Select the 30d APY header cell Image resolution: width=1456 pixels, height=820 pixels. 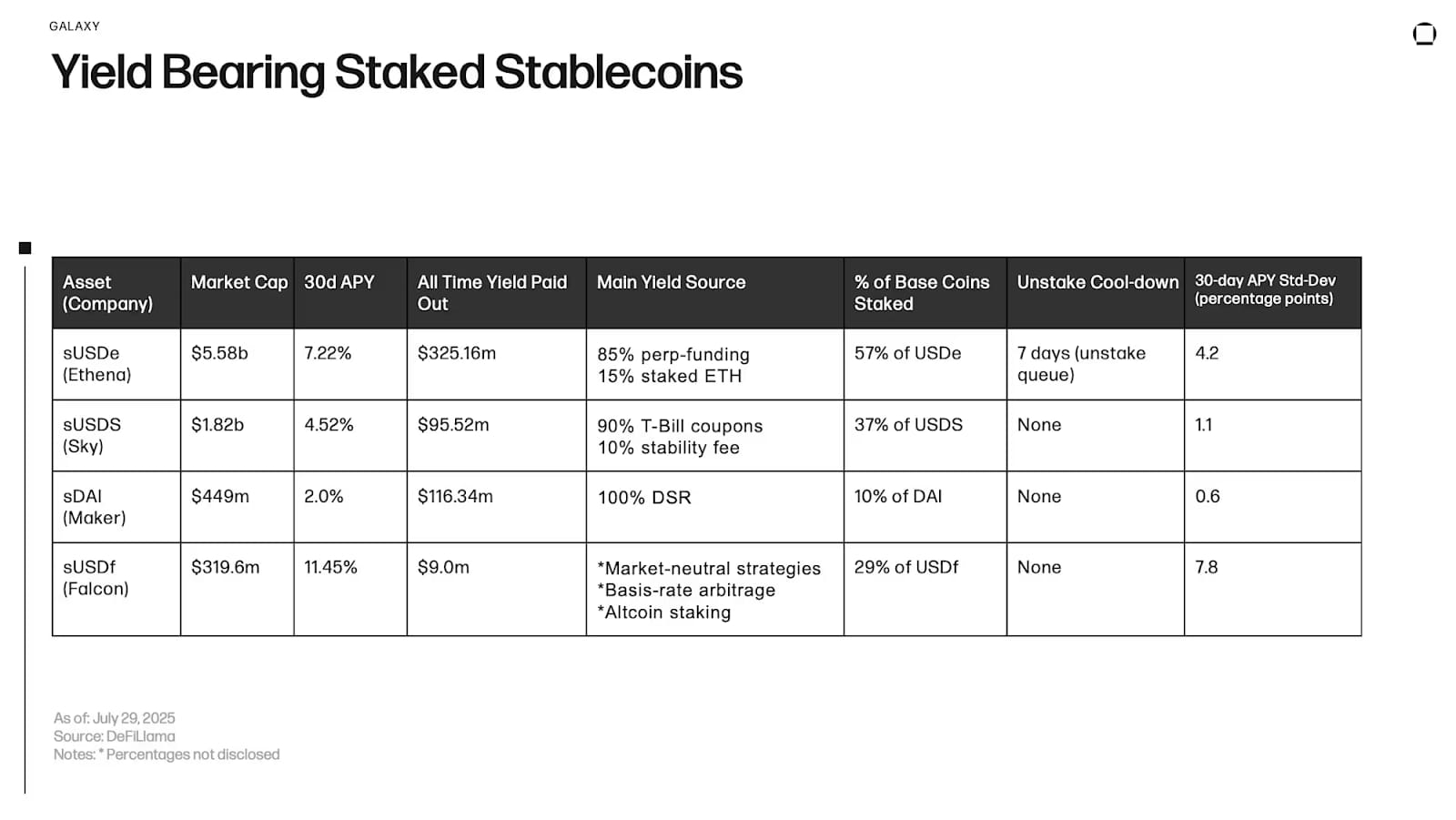coord(339,283)
